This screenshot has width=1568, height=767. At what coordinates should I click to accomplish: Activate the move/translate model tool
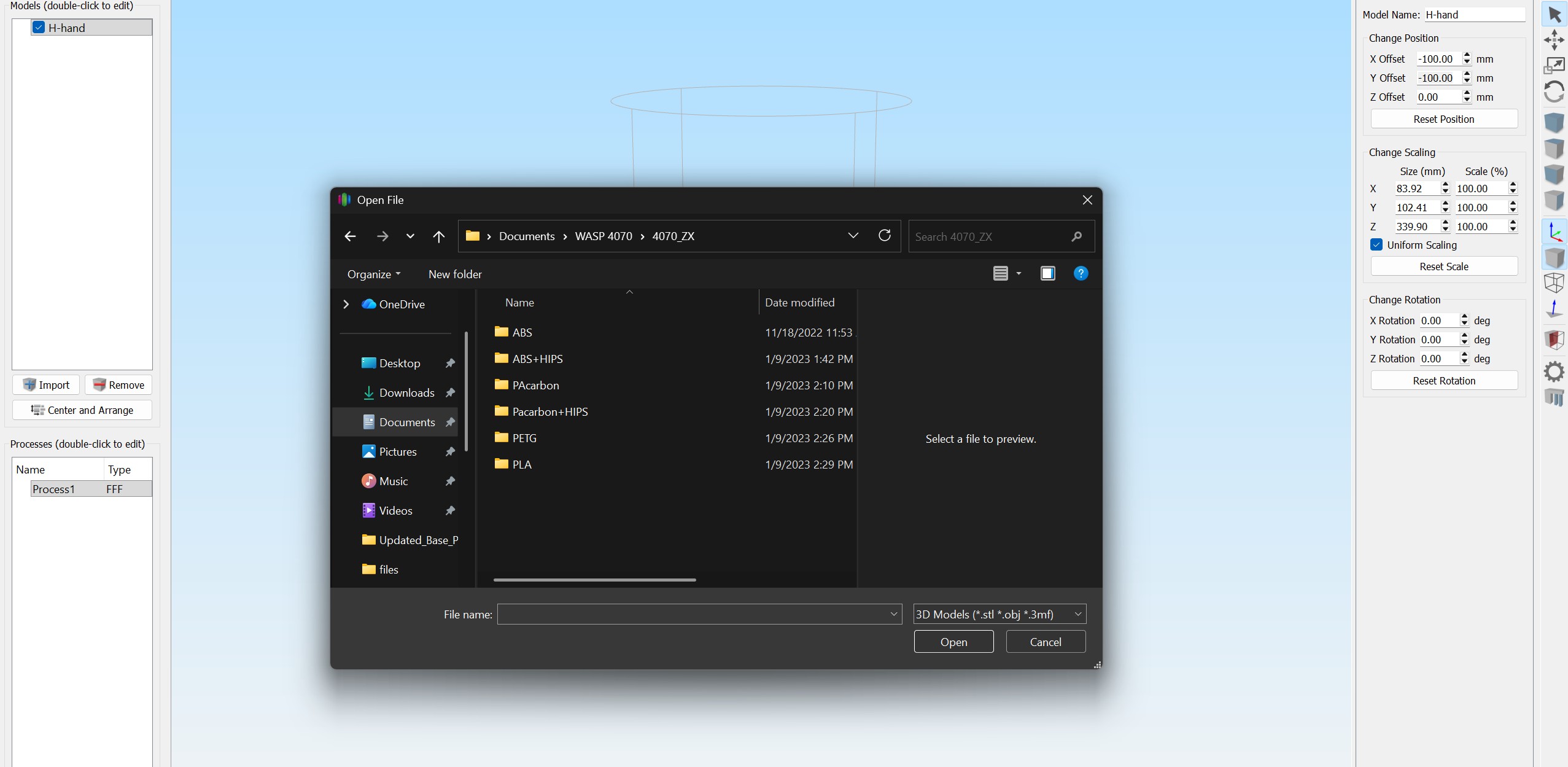[x=1554, y=40]
